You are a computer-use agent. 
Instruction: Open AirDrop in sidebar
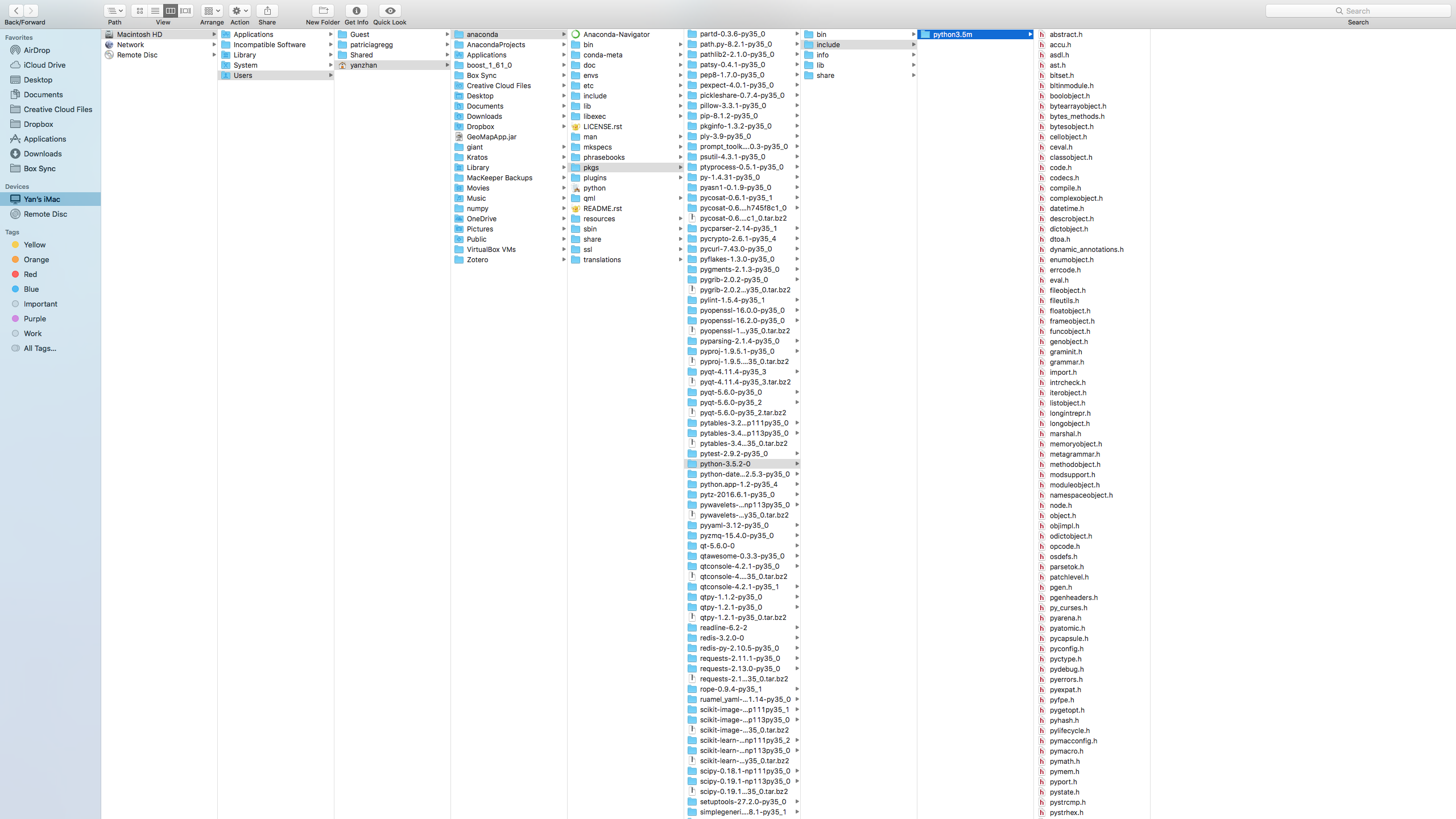50,50
